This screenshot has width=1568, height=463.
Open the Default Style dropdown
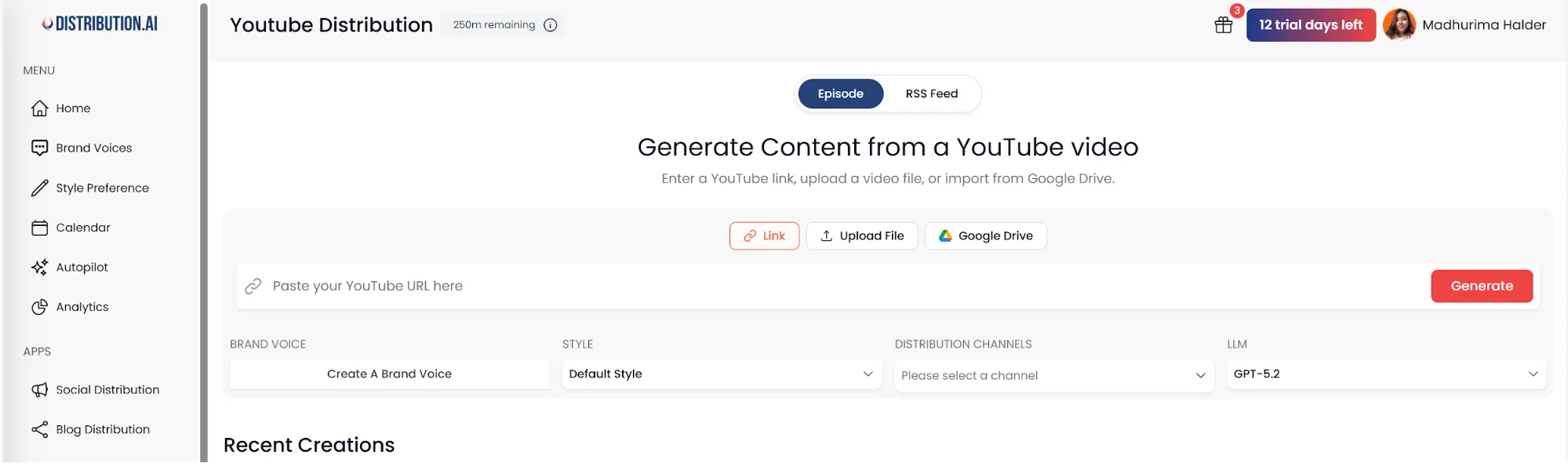(722, 374)
